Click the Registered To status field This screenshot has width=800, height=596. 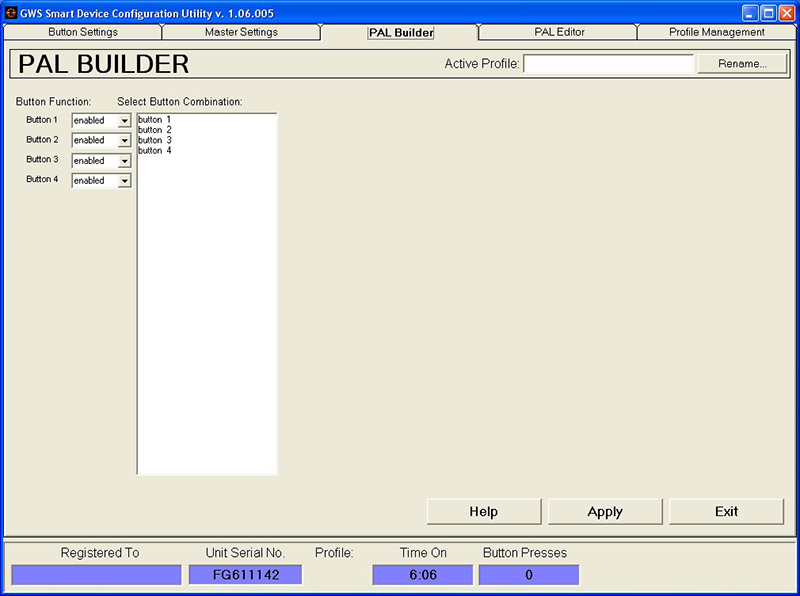(x=96, y=575)
